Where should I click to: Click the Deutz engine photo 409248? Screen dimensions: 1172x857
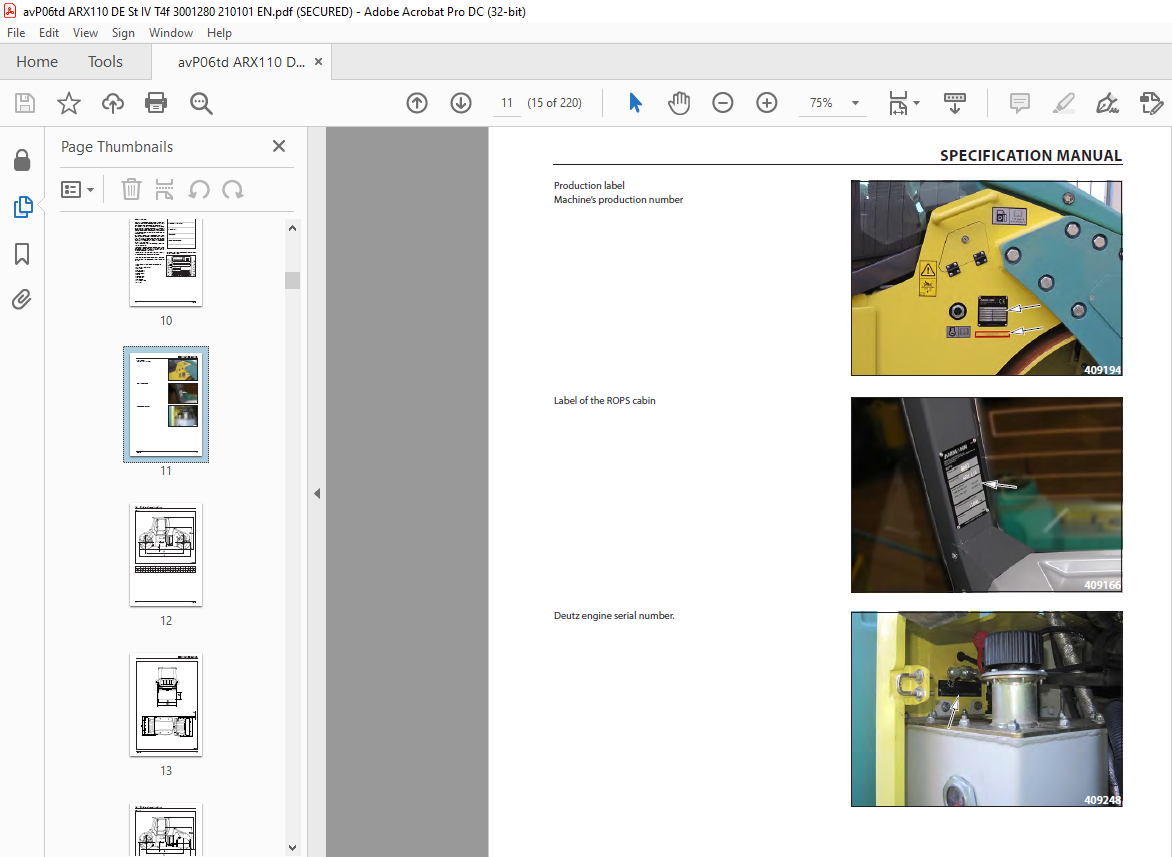click(x=987, y=709)
